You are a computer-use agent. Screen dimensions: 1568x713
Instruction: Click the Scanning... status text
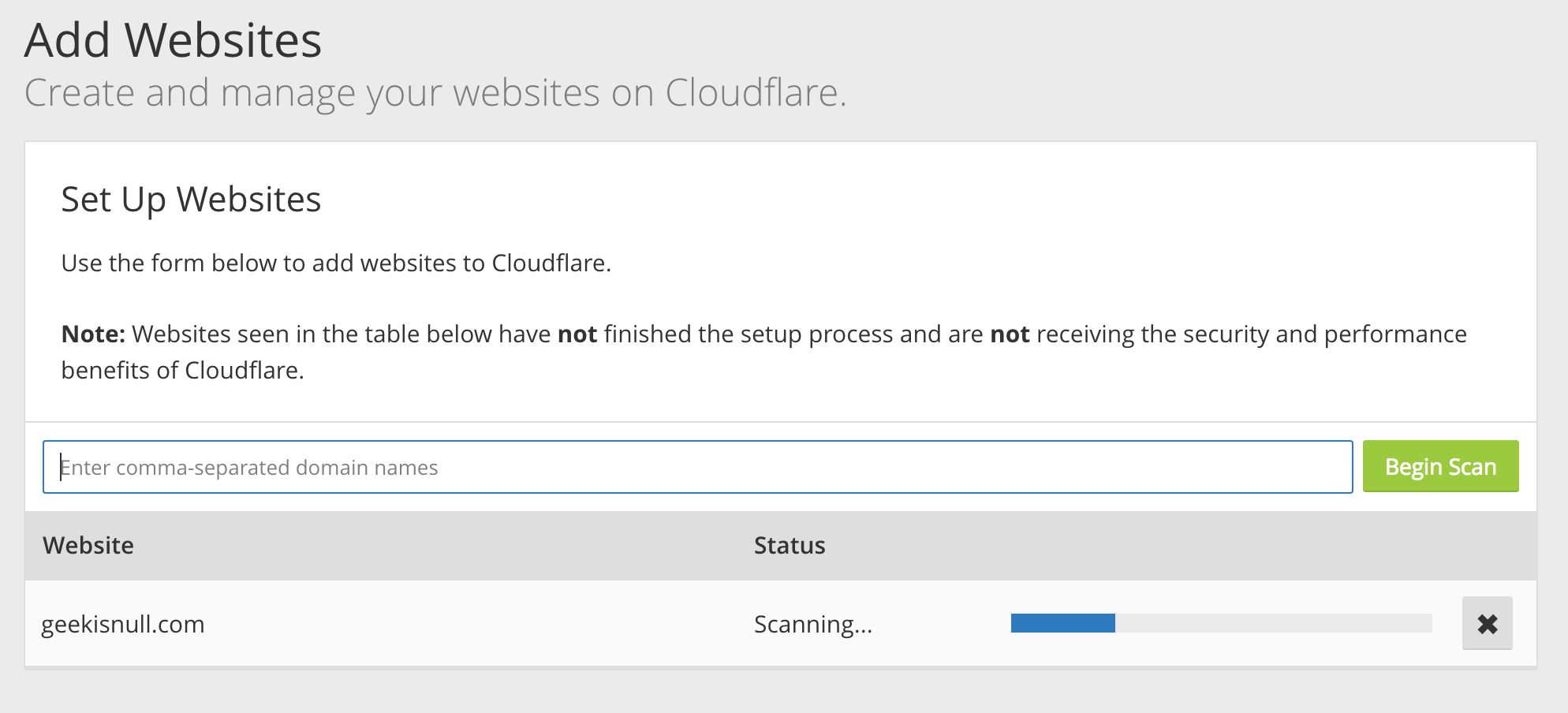point(813,624)
